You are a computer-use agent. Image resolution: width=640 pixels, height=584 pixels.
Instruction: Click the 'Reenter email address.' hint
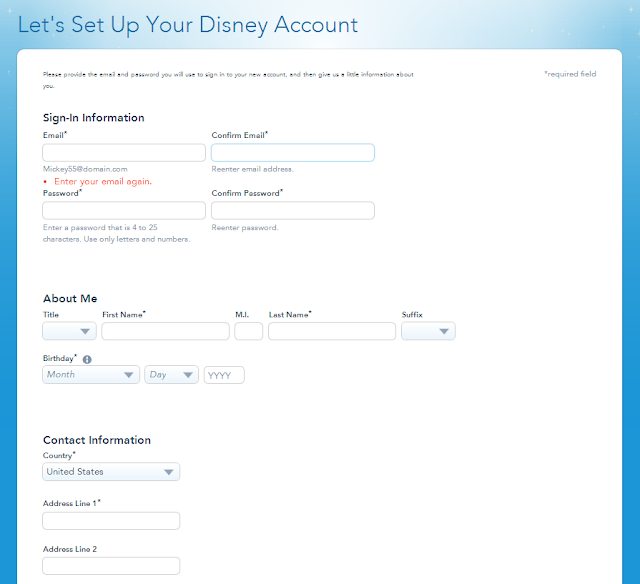coord(252,169)
